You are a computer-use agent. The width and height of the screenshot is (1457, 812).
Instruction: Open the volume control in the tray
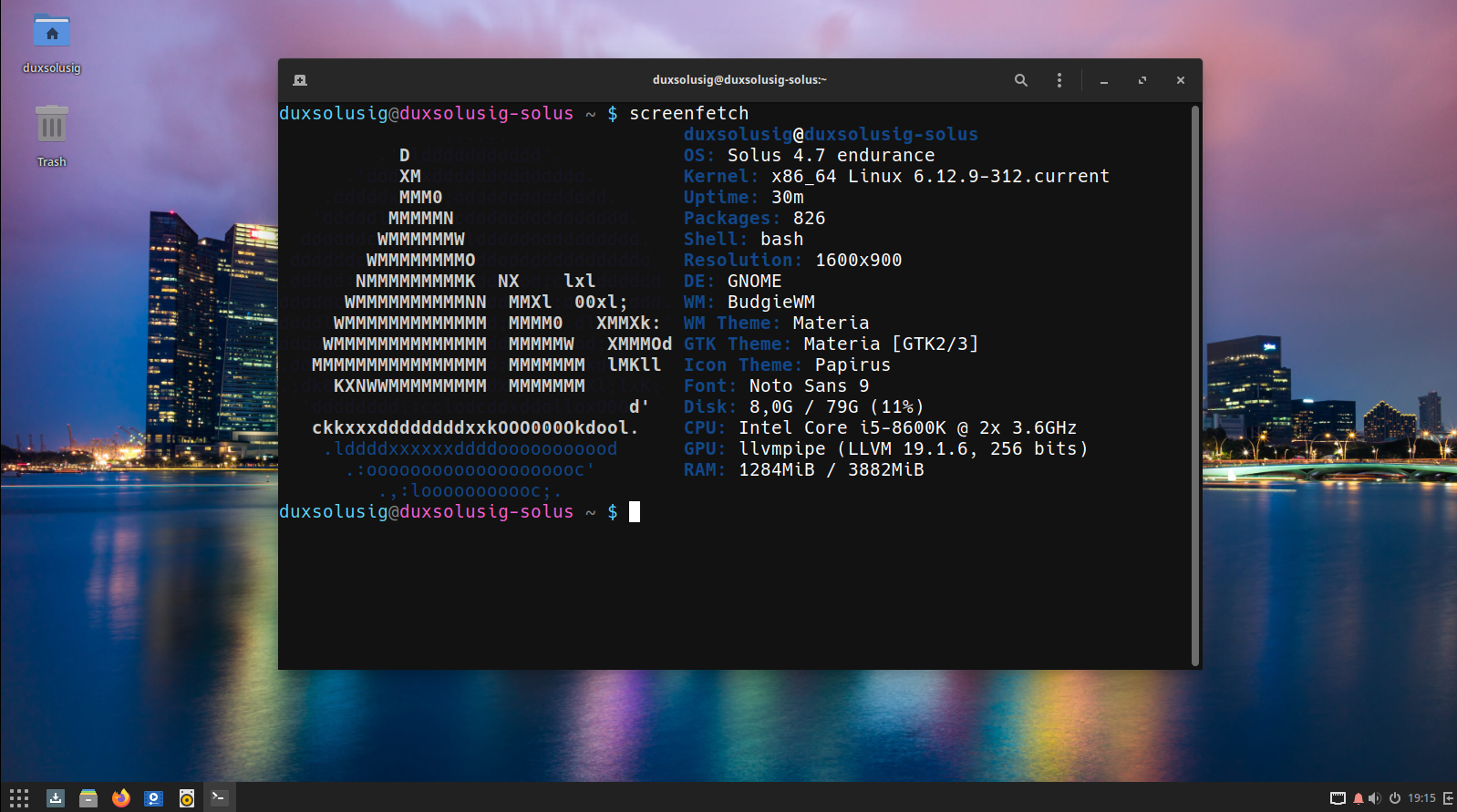[x=1375, y=798]
